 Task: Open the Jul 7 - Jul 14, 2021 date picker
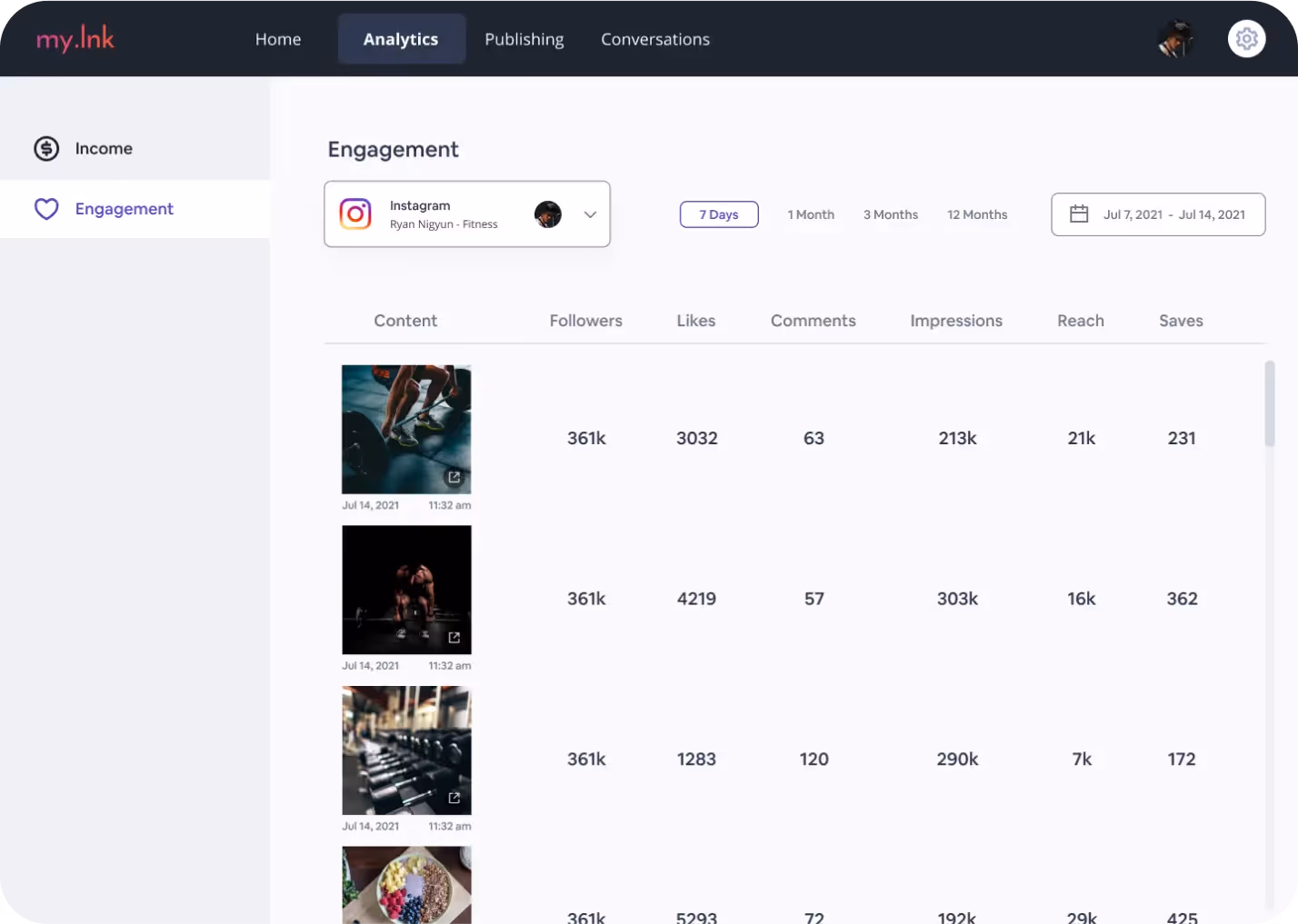(1158, 214)
